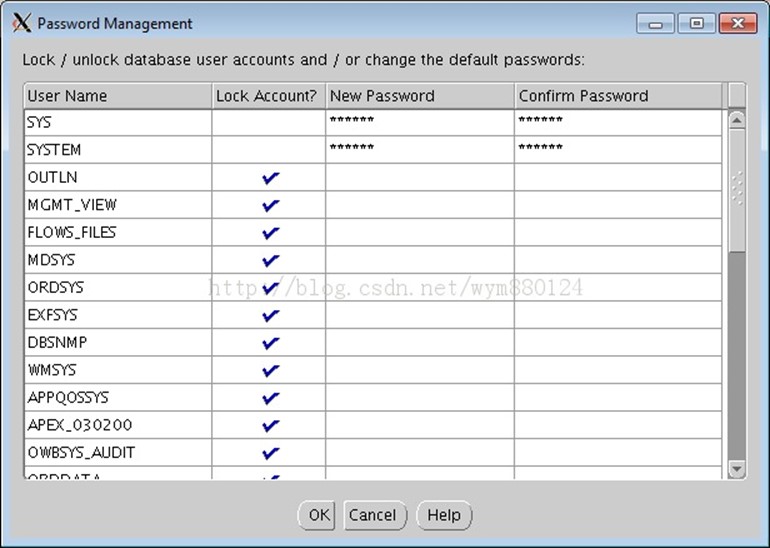Uncheck Lock Account for WMSYS

coord(271,370)
